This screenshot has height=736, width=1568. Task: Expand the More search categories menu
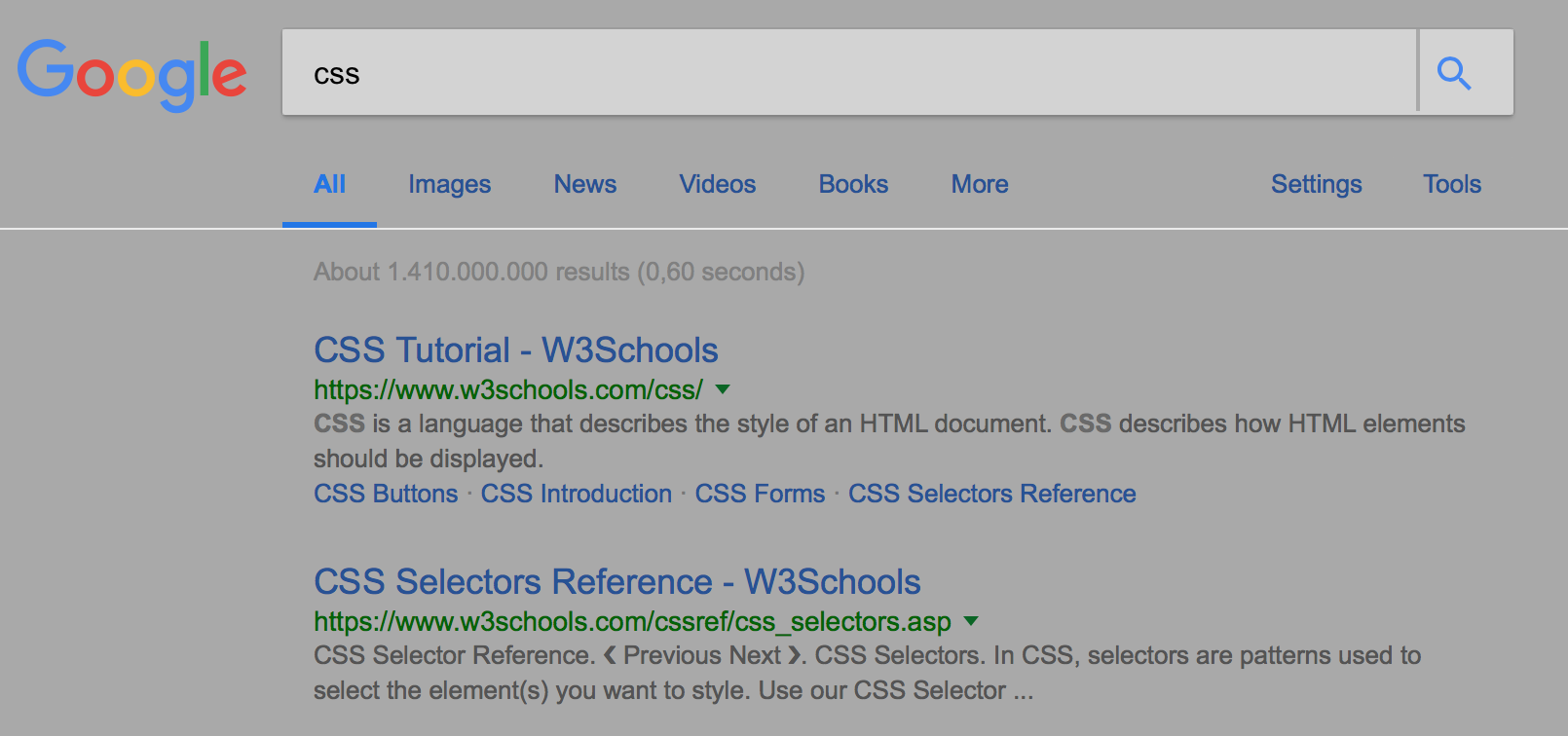(980, 184)
